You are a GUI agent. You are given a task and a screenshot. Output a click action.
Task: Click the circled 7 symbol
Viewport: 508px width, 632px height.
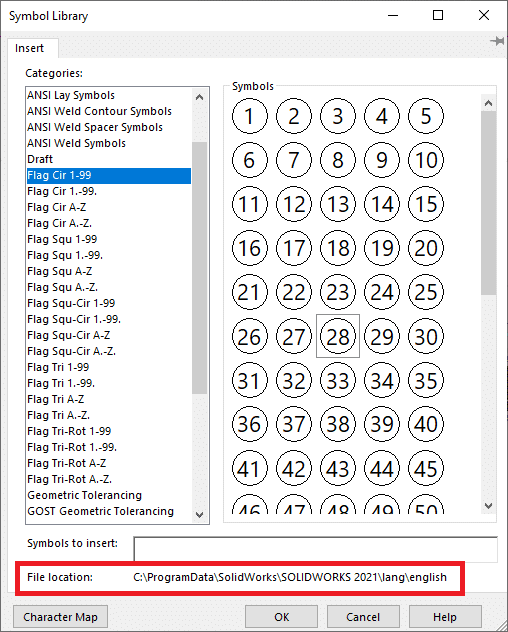pyautogui.click(x=294, y=160)
